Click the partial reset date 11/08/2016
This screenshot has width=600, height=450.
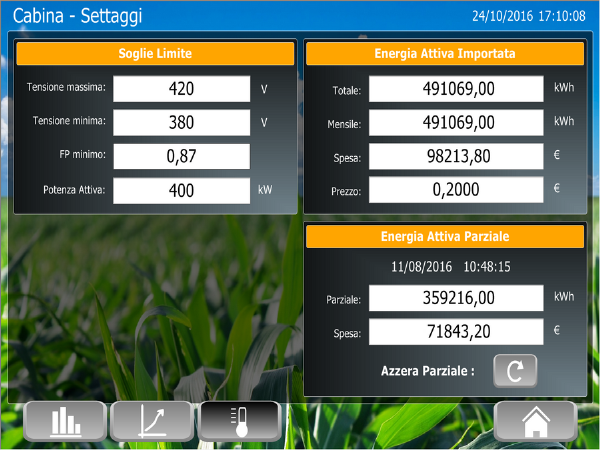(421, 266)
